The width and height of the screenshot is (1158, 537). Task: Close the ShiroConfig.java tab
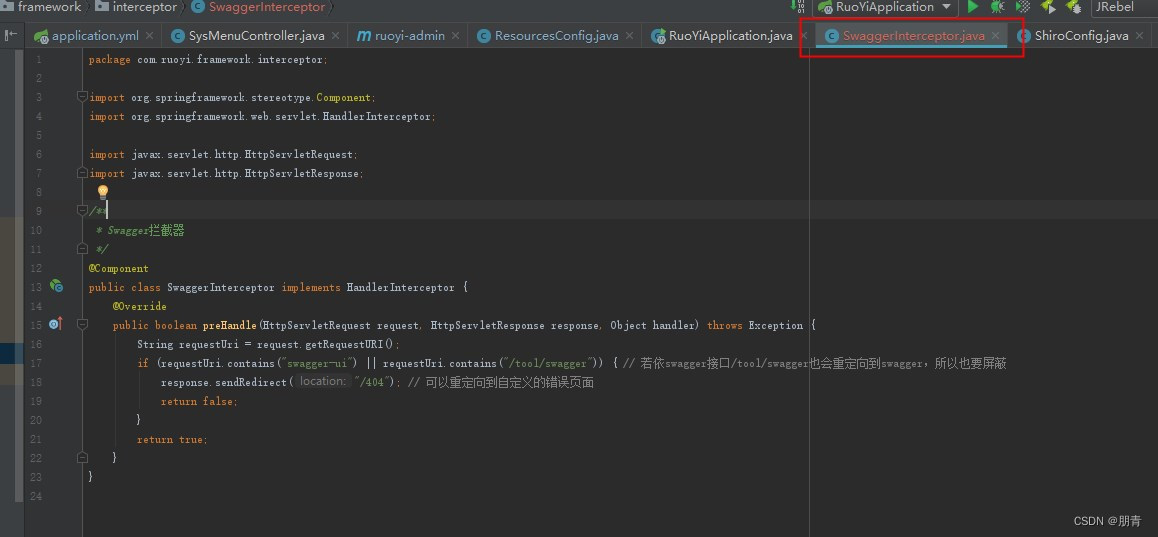pos(1140,35)
